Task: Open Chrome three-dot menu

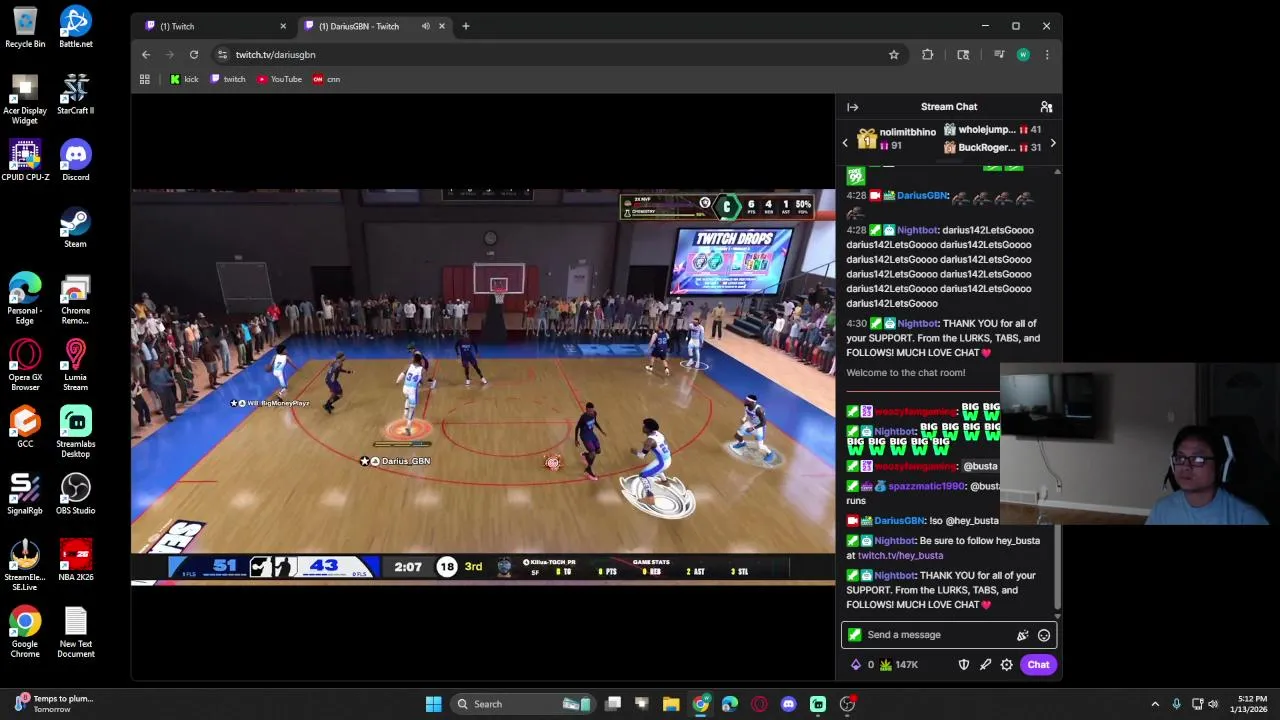Action: click(x=1047, y=55)
